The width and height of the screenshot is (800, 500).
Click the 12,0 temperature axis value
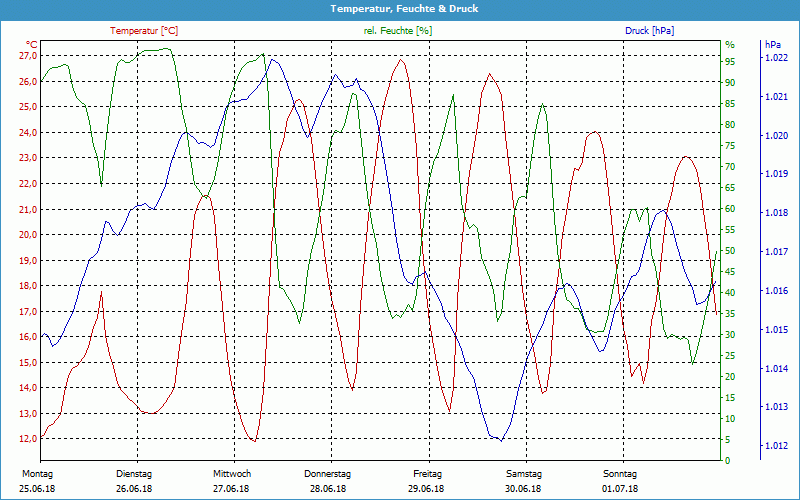tap(28, 439)
